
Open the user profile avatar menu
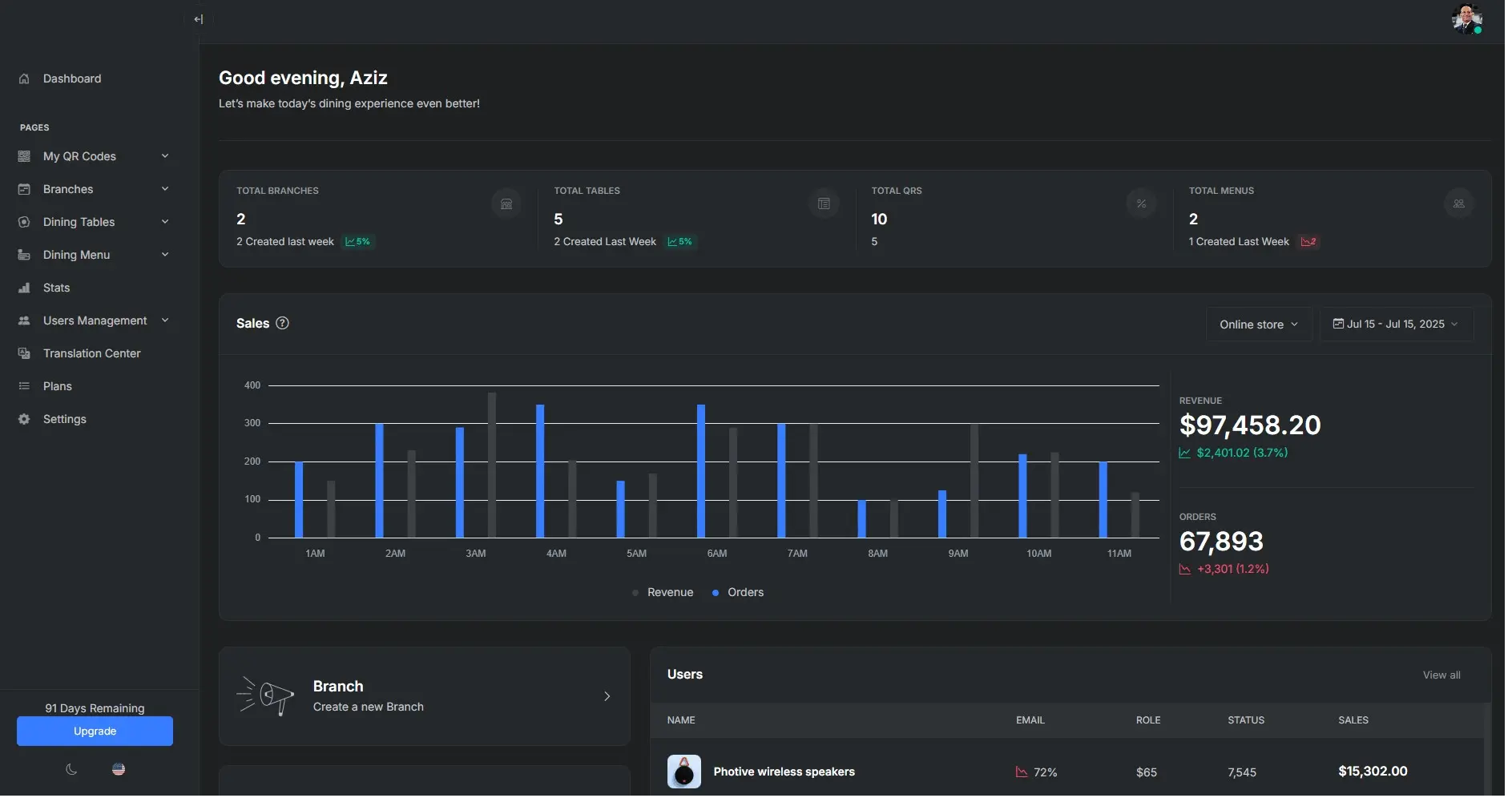click(x=1466, y=19)
